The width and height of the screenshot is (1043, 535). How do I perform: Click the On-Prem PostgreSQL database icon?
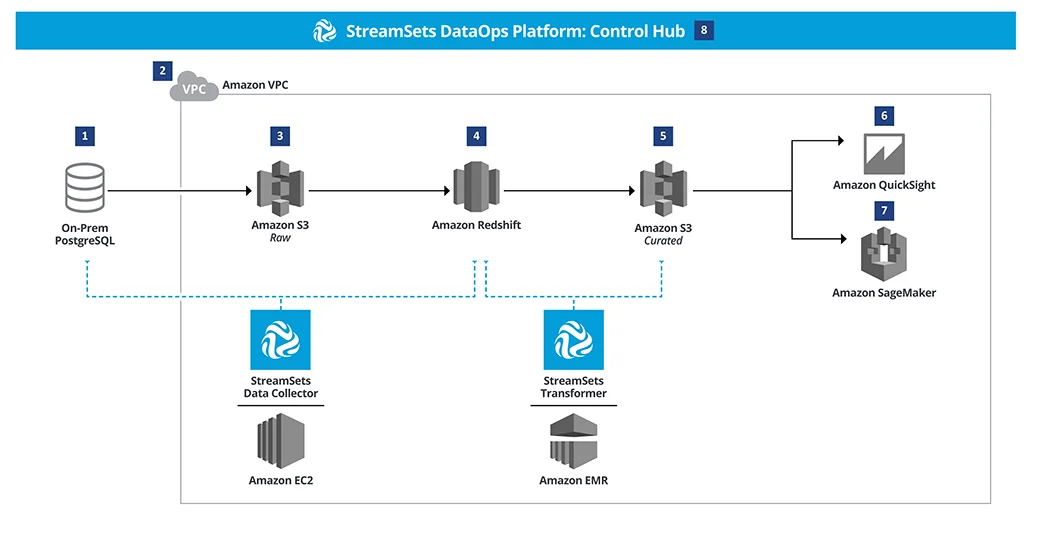pyautogui.click(x=85, y=188)
